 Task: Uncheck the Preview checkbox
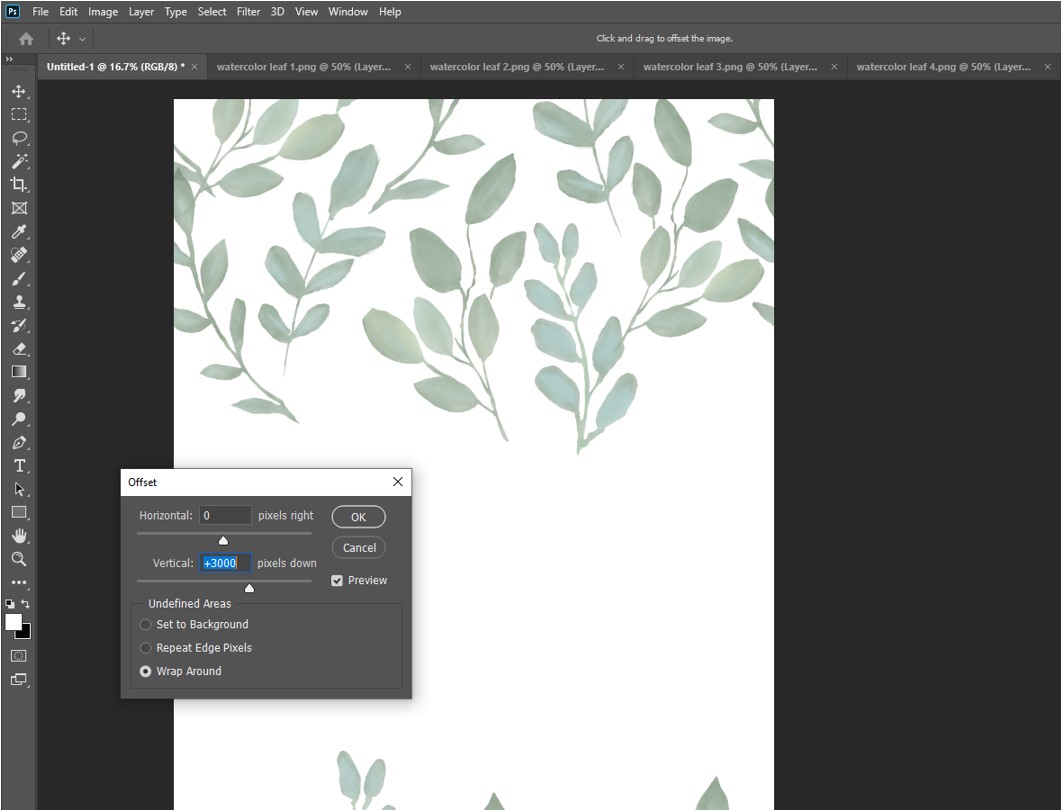point(337,580)
